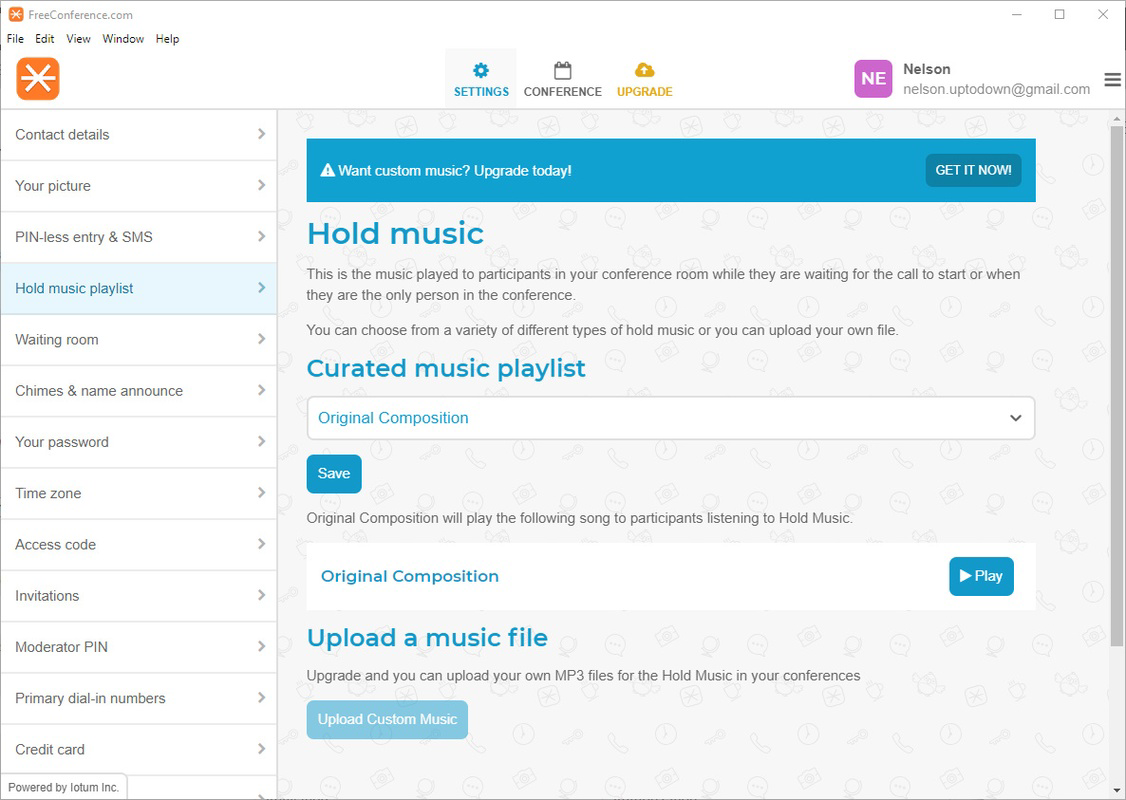Play the Original Composition song
Viewport: 1126px width, 800px height.
coord(981,576)
